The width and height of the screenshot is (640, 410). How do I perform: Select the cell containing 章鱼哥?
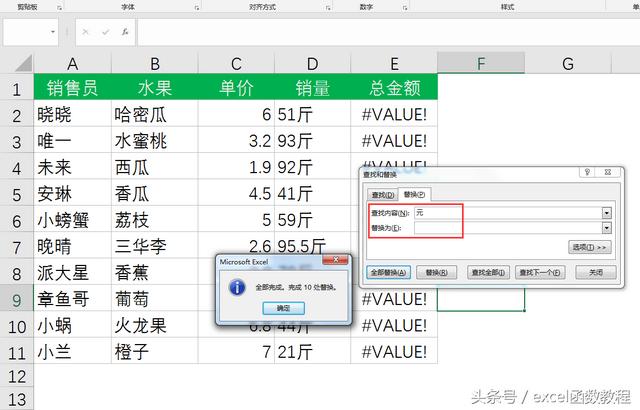pos(73,299)
